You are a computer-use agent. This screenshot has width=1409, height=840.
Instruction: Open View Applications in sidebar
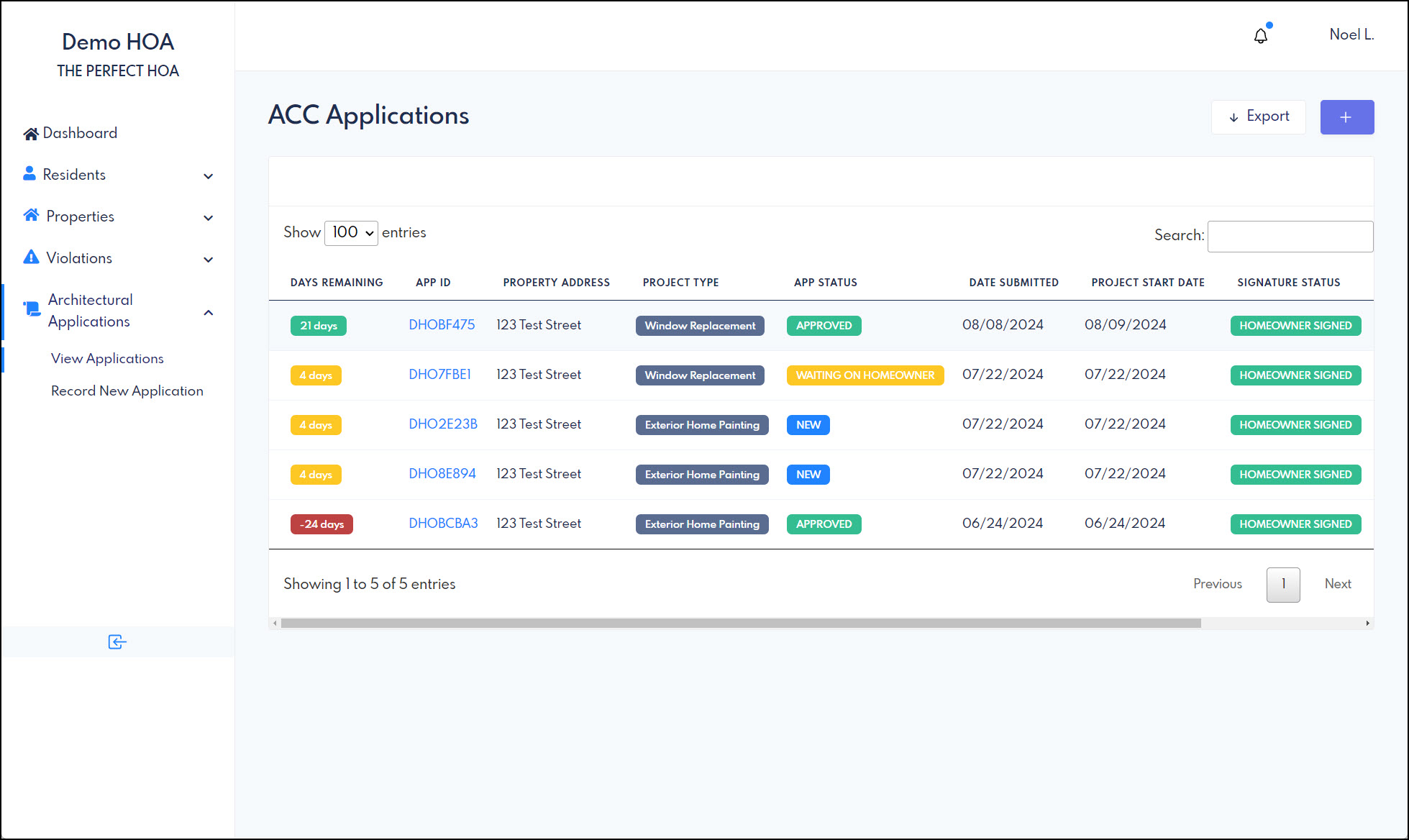tap(106, 358)
